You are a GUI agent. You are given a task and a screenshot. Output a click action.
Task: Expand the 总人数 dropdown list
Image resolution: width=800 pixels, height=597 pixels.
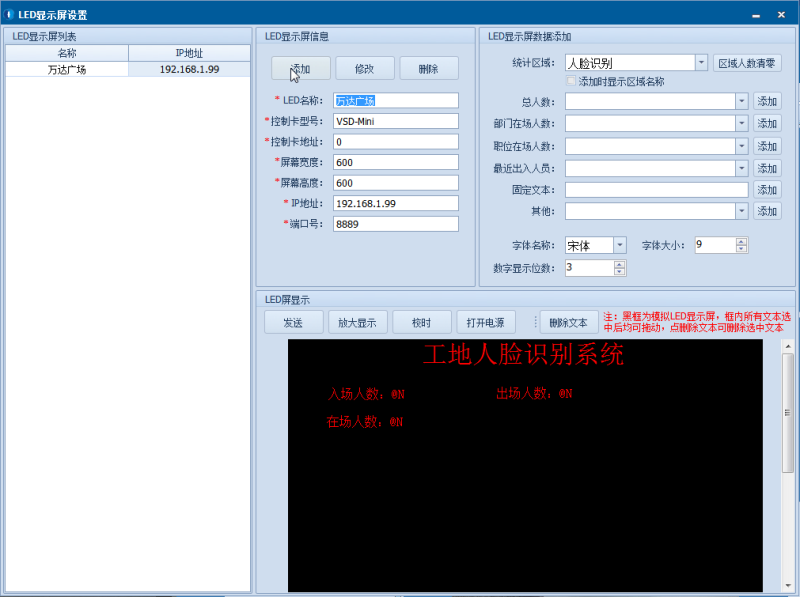pyautogui.click(x=741, y=101)
